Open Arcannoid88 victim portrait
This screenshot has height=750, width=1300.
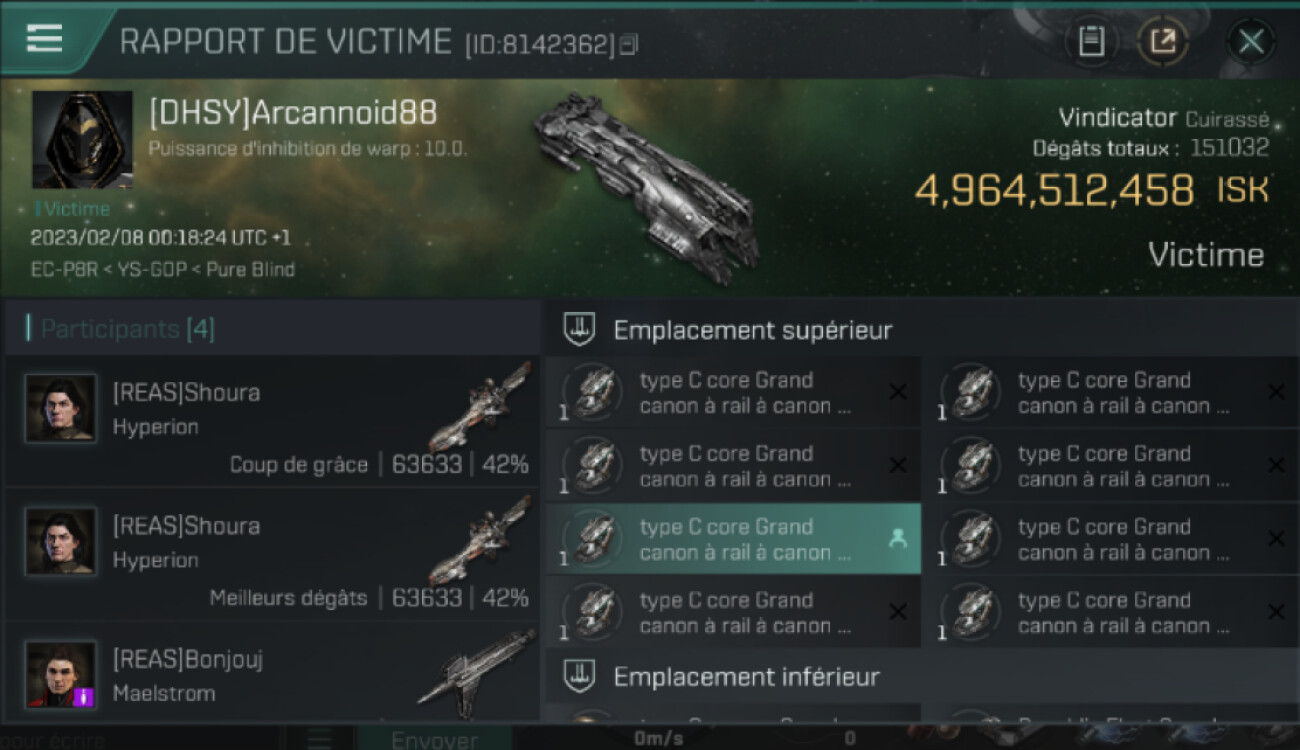tap(82, 140)
